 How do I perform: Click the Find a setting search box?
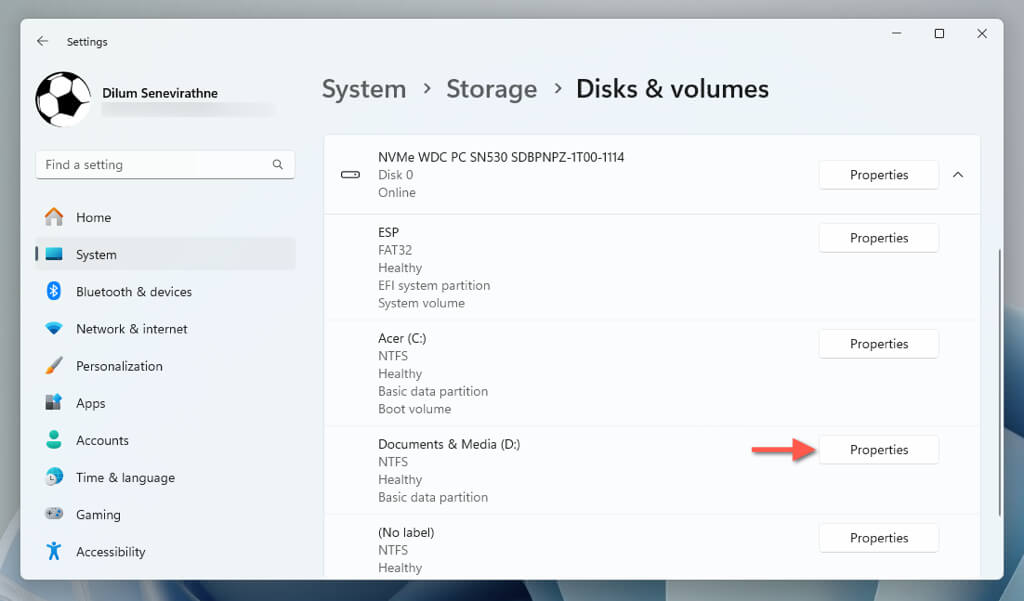click(155, 165)
